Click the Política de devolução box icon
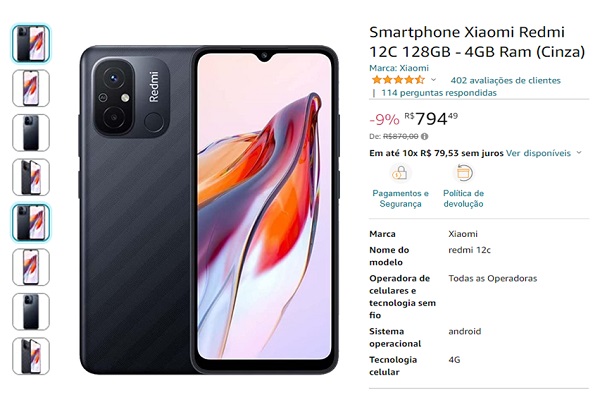The width and height of the screenshot is (600, 400). [463, 173]
